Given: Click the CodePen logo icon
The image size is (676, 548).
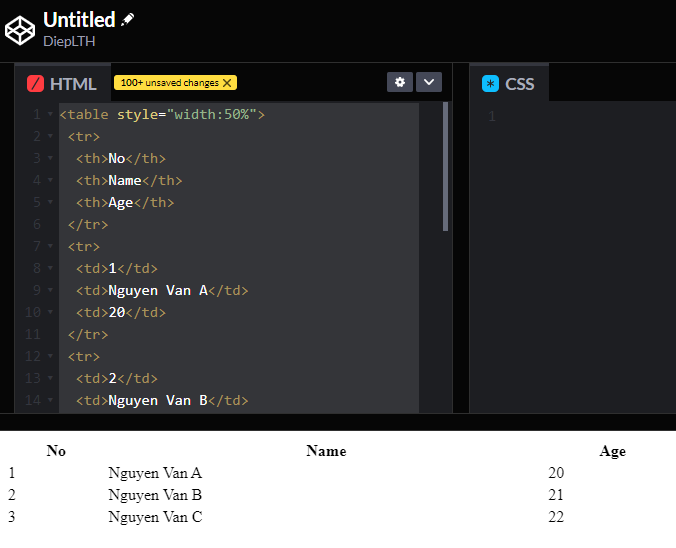Looking at the screenshot, I should pyautogui.click(x=20, y=30).
